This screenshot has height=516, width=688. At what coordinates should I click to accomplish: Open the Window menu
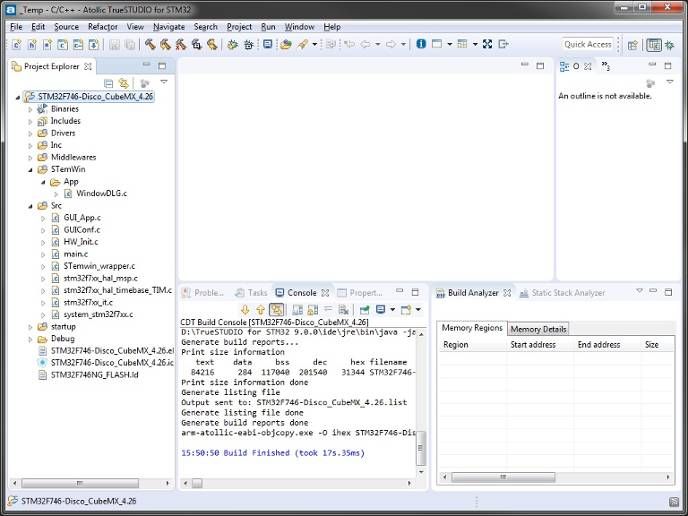pos(299,27)
